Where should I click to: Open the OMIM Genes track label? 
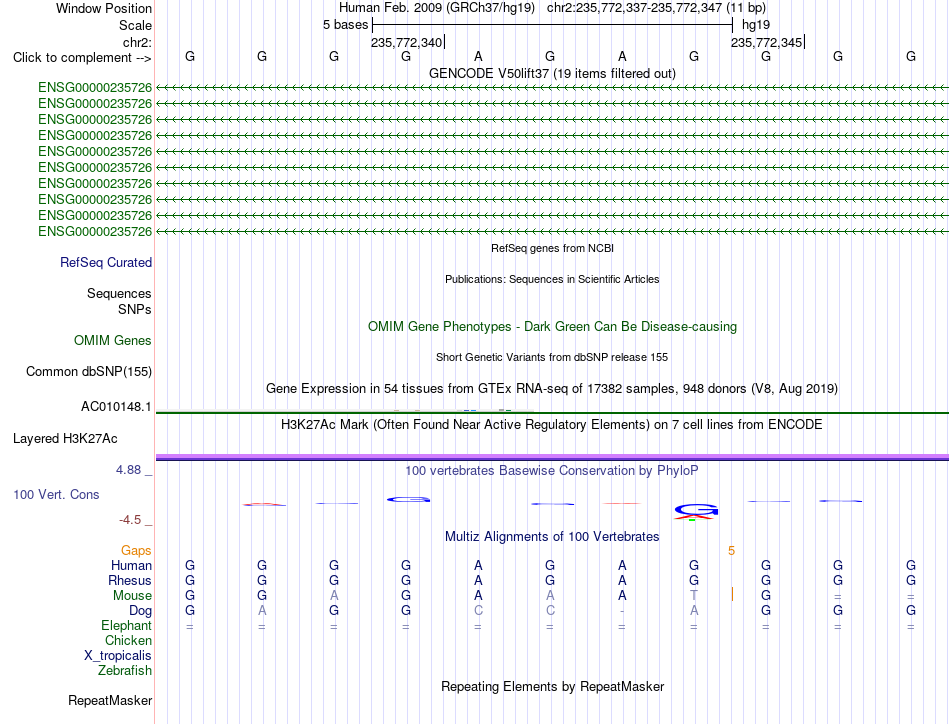[x=113, y=340]
